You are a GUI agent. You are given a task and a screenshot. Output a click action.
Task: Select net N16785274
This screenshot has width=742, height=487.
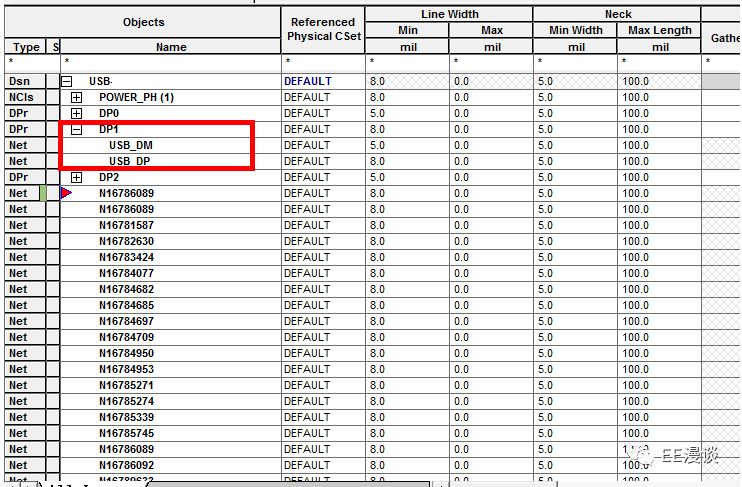[x=126, y=401]
